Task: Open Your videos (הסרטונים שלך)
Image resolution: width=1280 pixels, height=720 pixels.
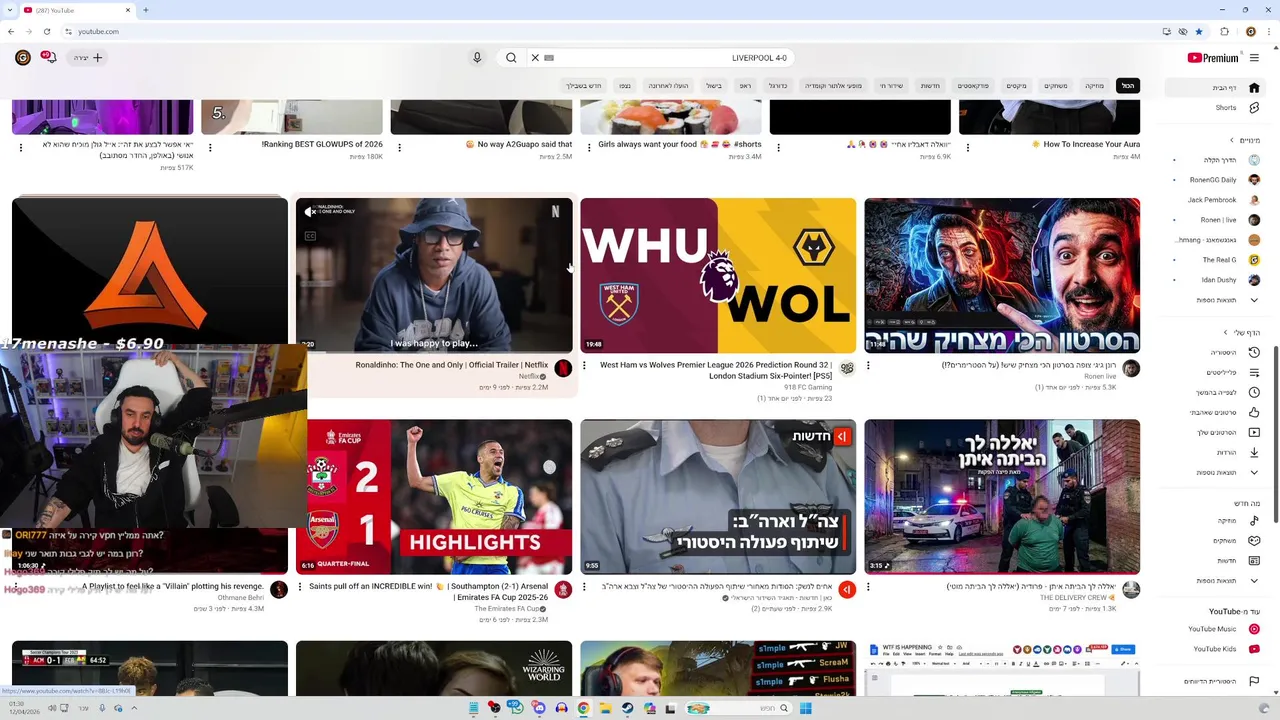Action: [x=1215, y=433]
